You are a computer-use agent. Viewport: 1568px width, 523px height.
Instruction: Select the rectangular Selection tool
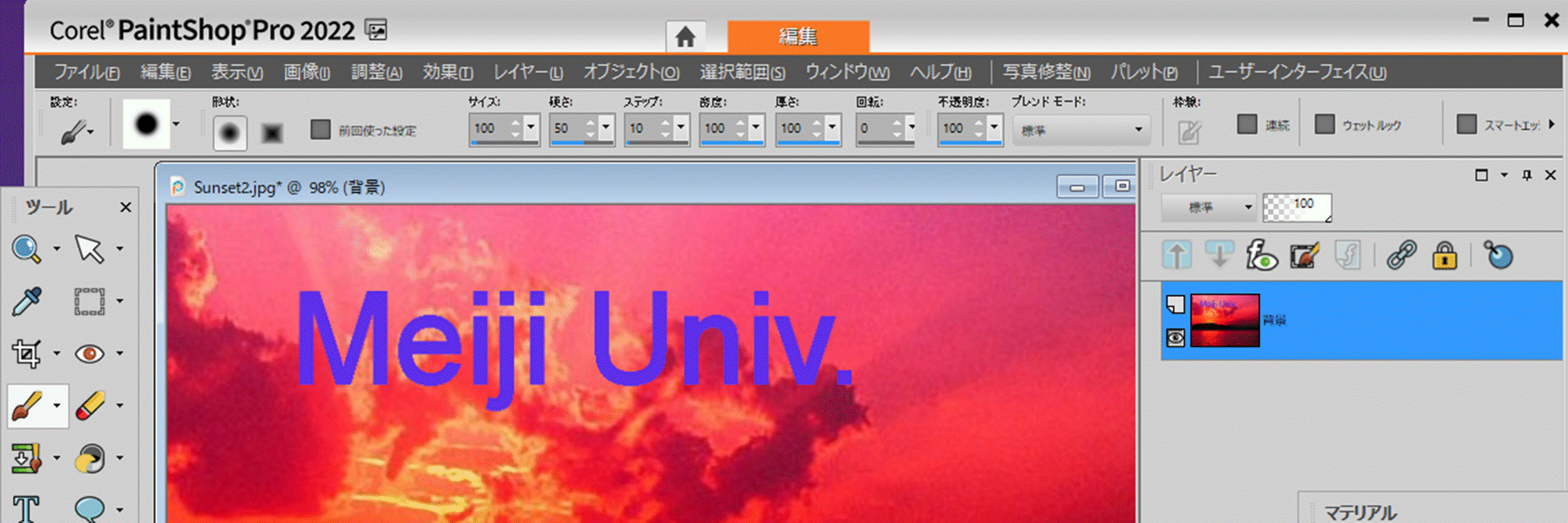pos(90,301)
